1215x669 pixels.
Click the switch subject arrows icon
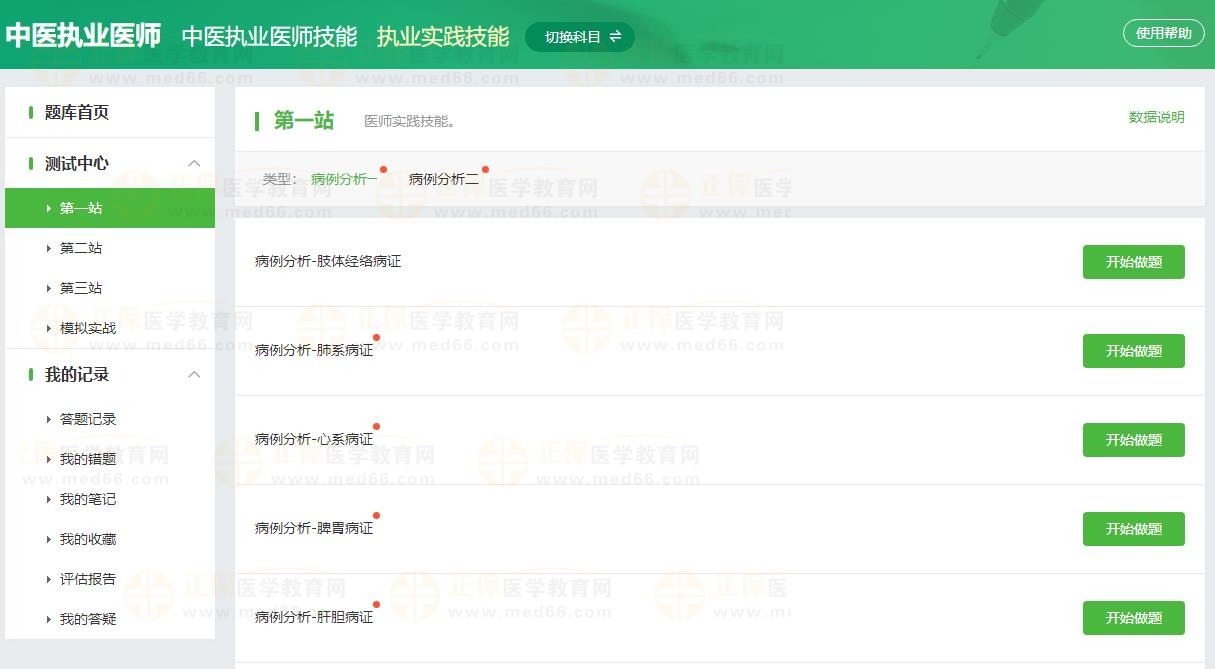(616, 37)
